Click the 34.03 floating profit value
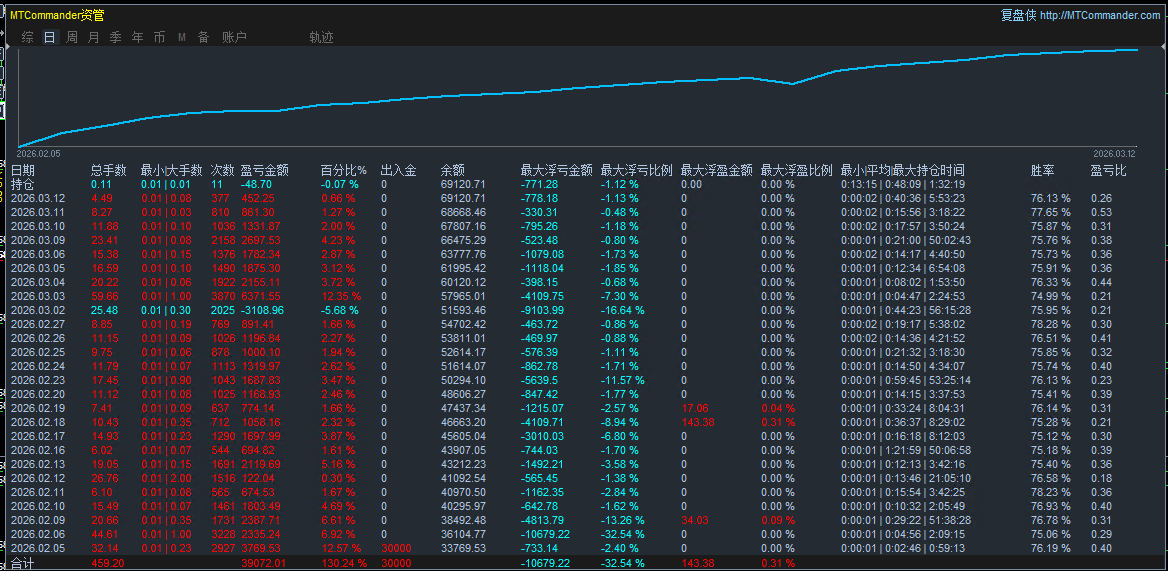Image resolution: width=1168 pixels, height=571 pixels. [694, 520]
